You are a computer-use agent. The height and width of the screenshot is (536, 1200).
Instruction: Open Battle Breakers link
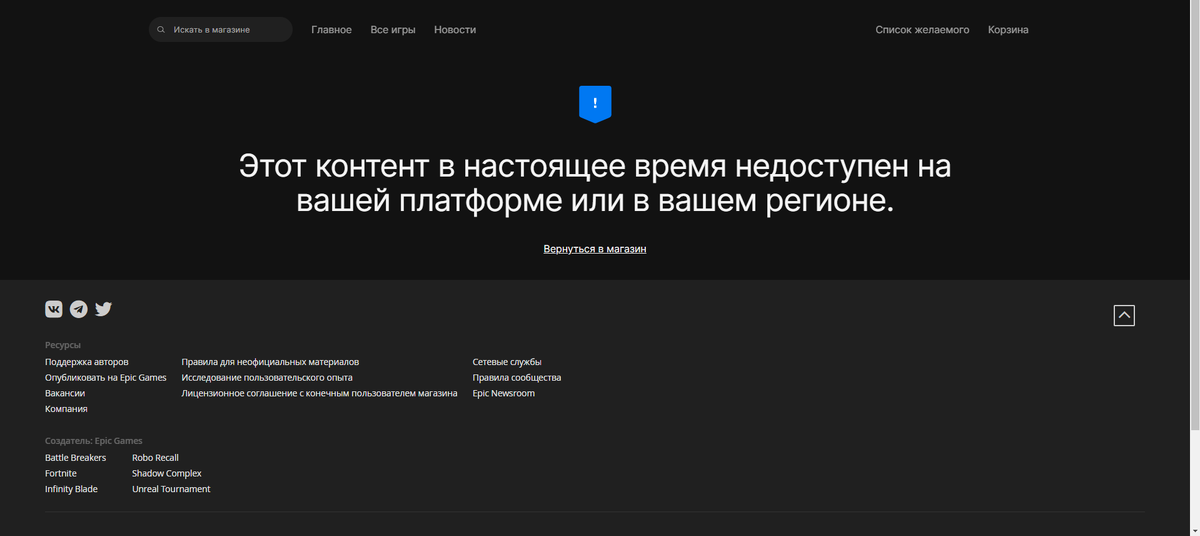[76, 458]
